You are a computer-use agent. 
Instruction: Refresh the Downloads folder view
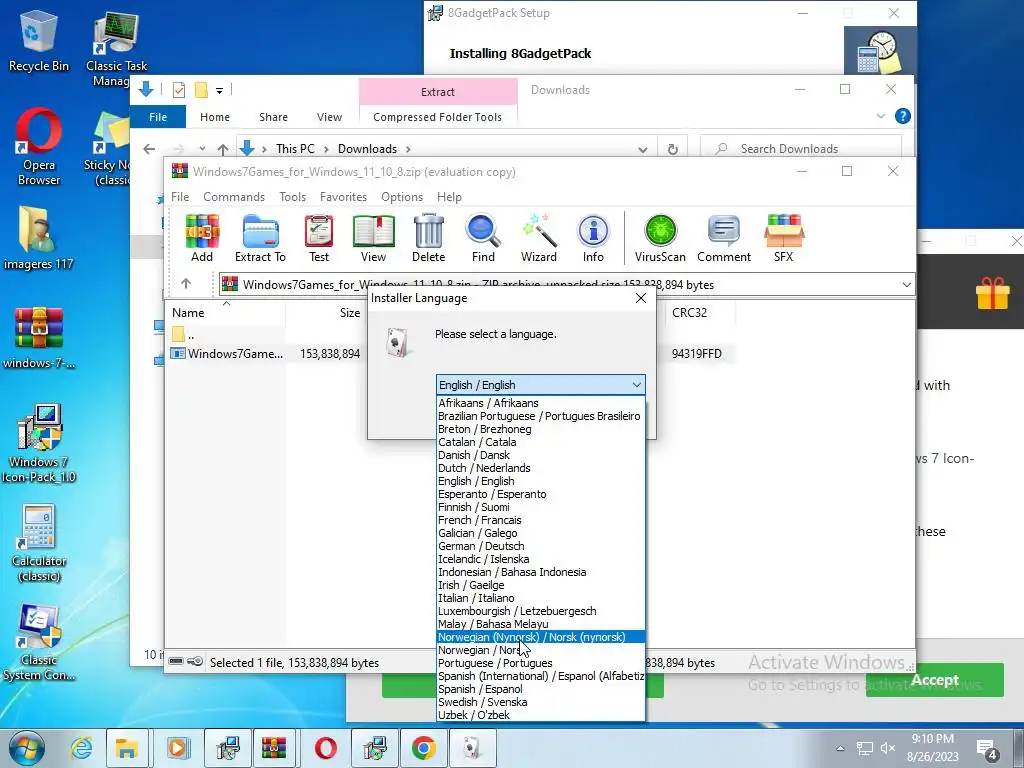coord(673,149)
